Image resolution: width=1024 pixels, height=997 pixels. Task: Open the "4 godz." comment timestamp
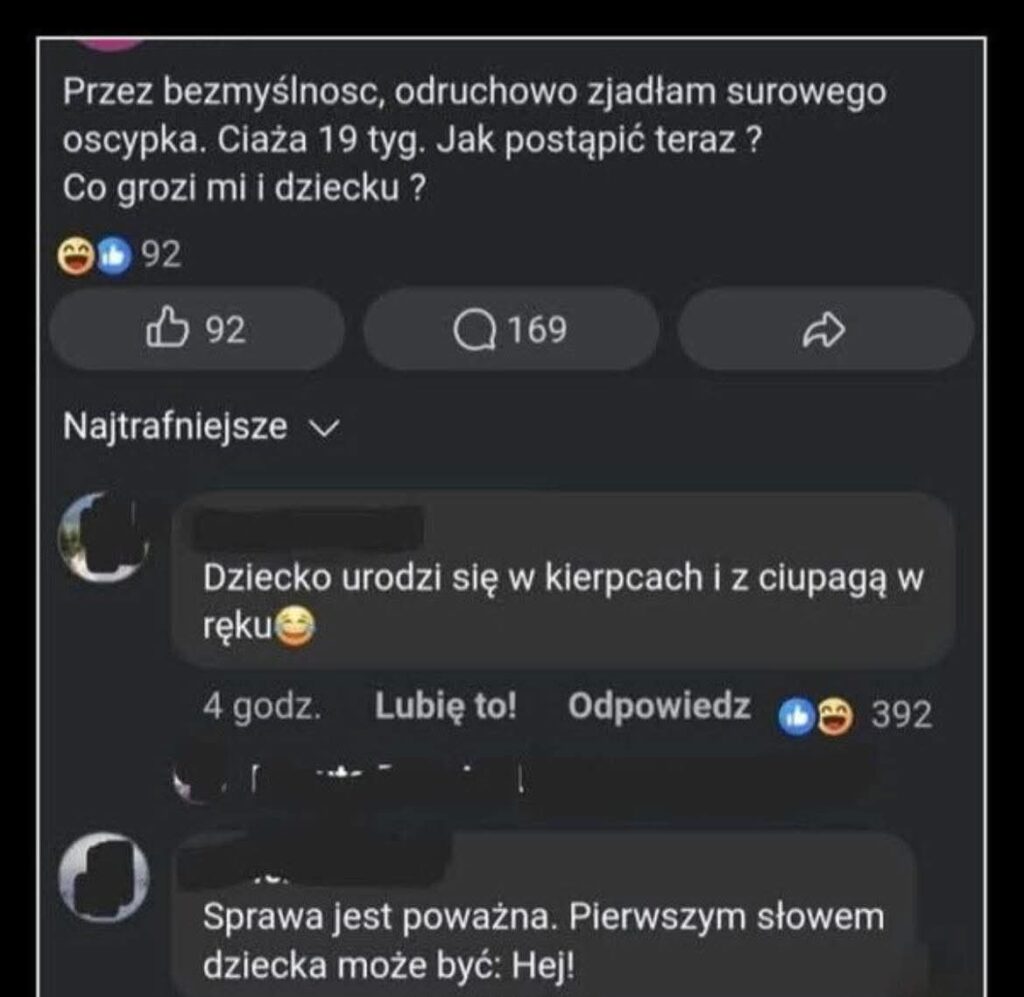pos(262,708)
